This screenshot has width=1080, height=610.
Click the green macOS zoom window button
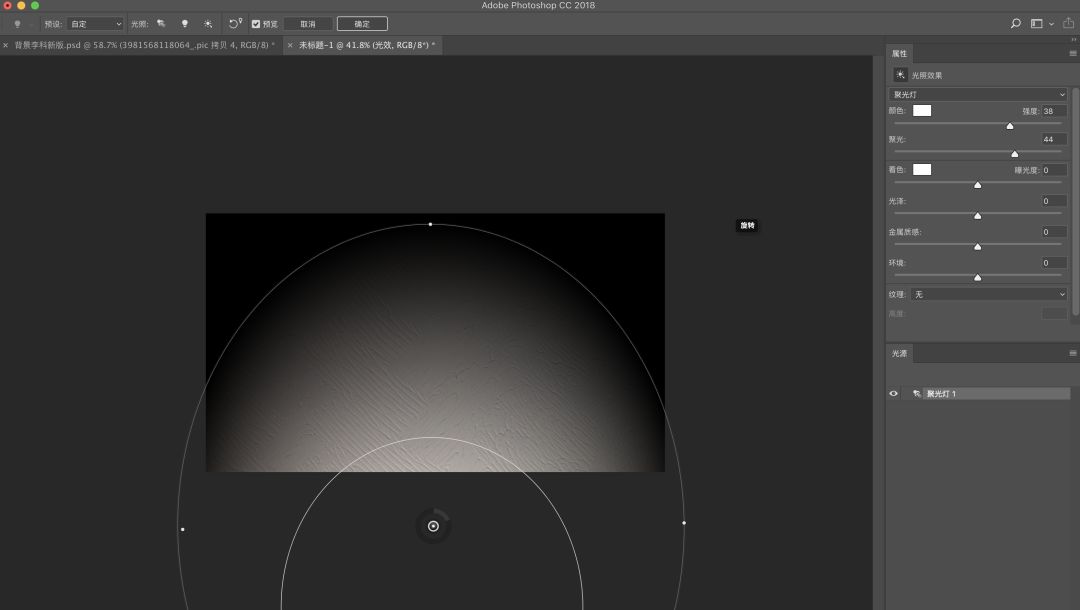[35, 6]
